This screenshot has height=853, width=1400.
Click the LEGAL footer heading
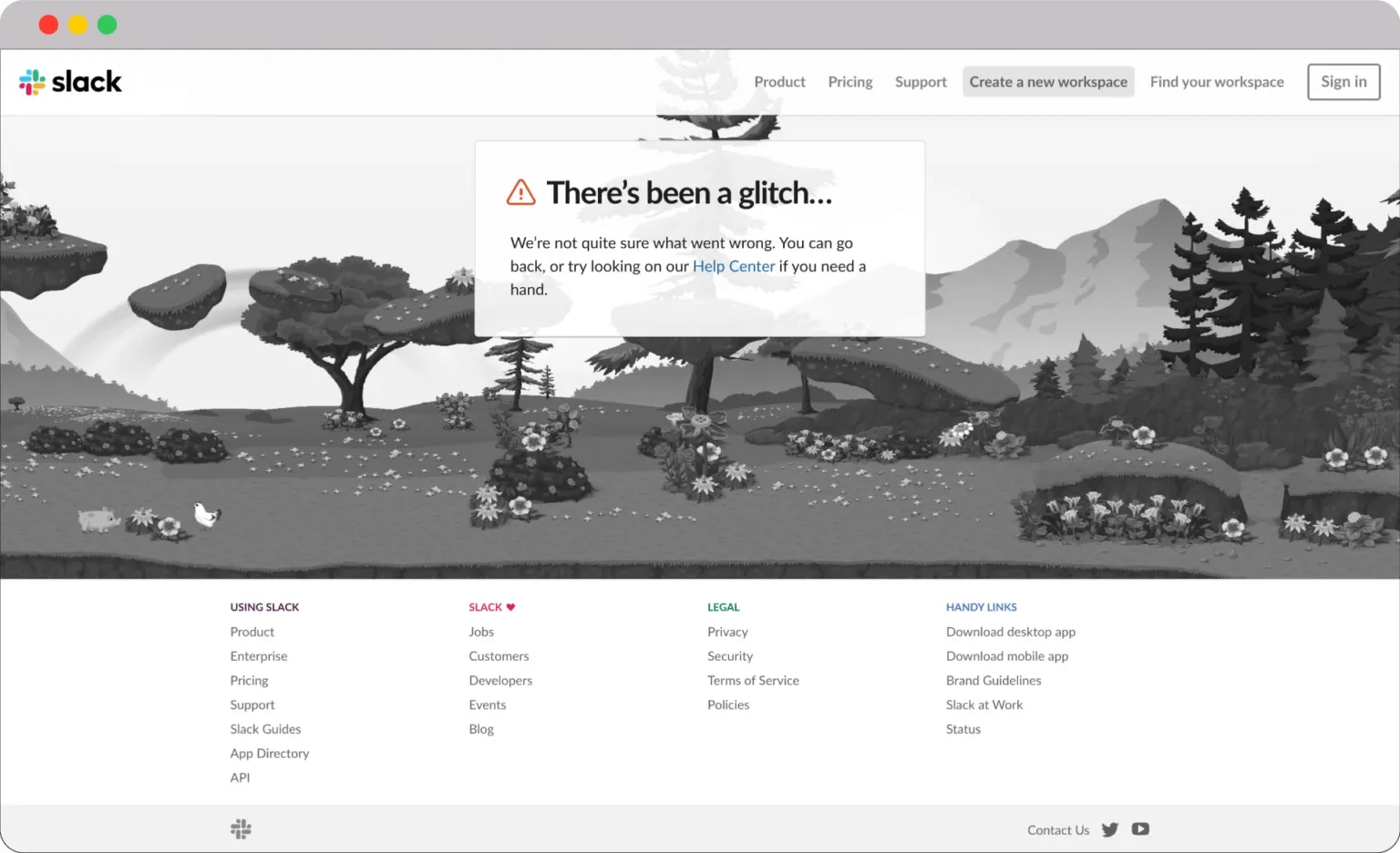[x=724, y=607]
